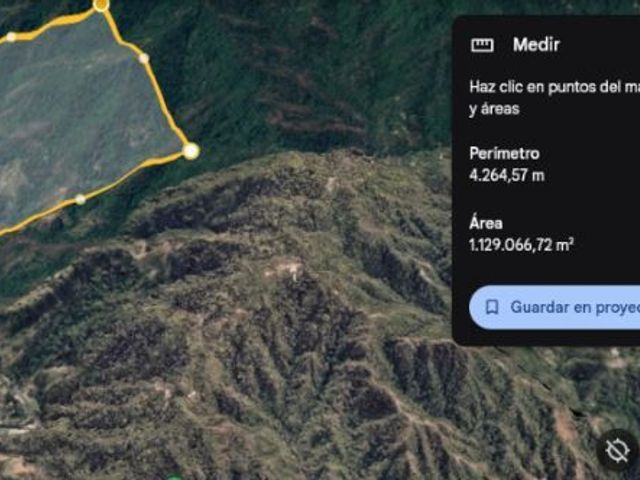Image resolution: width=640 pixels, height=480 pixels.
Task: Click midpoint handle on polygon's upper-right edge
Action: tap(143, 58)
